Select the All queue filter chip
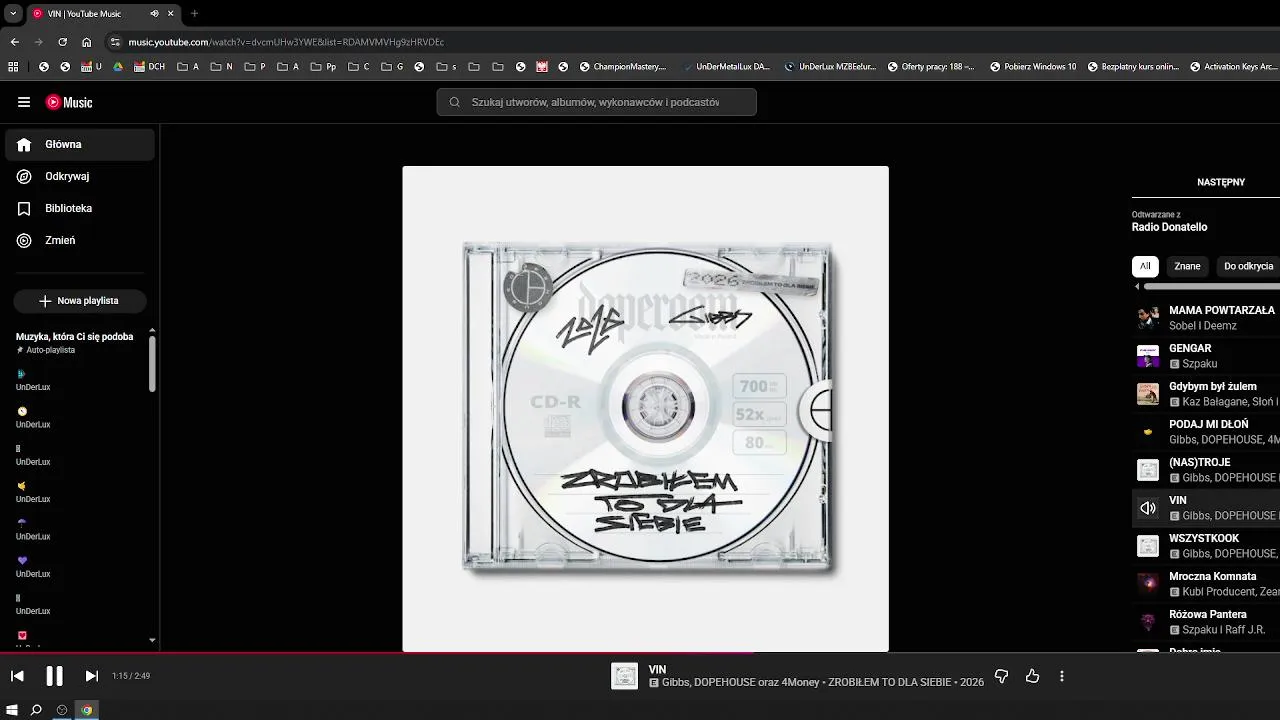Viewport: 1280px width, 720px height. tap(1145, 266)
